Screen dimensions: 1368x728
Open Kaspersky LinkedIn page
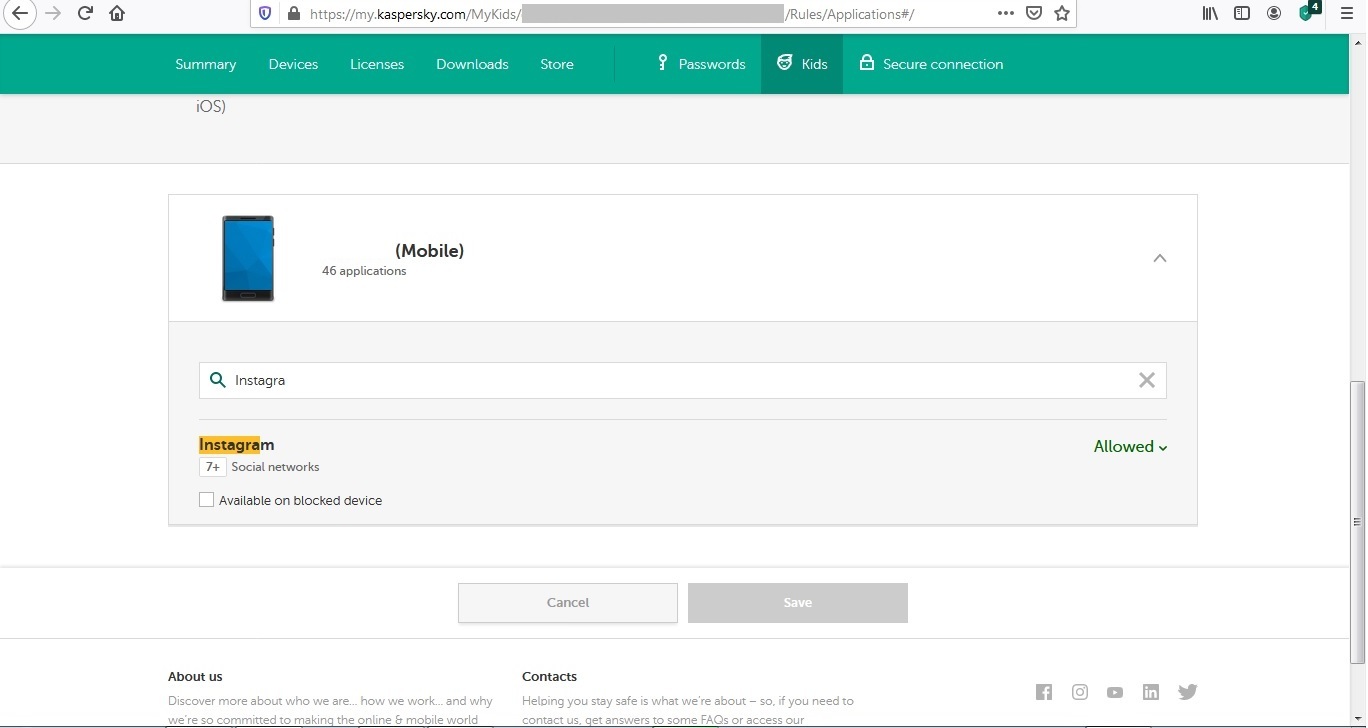click(x=1151, y=692)
